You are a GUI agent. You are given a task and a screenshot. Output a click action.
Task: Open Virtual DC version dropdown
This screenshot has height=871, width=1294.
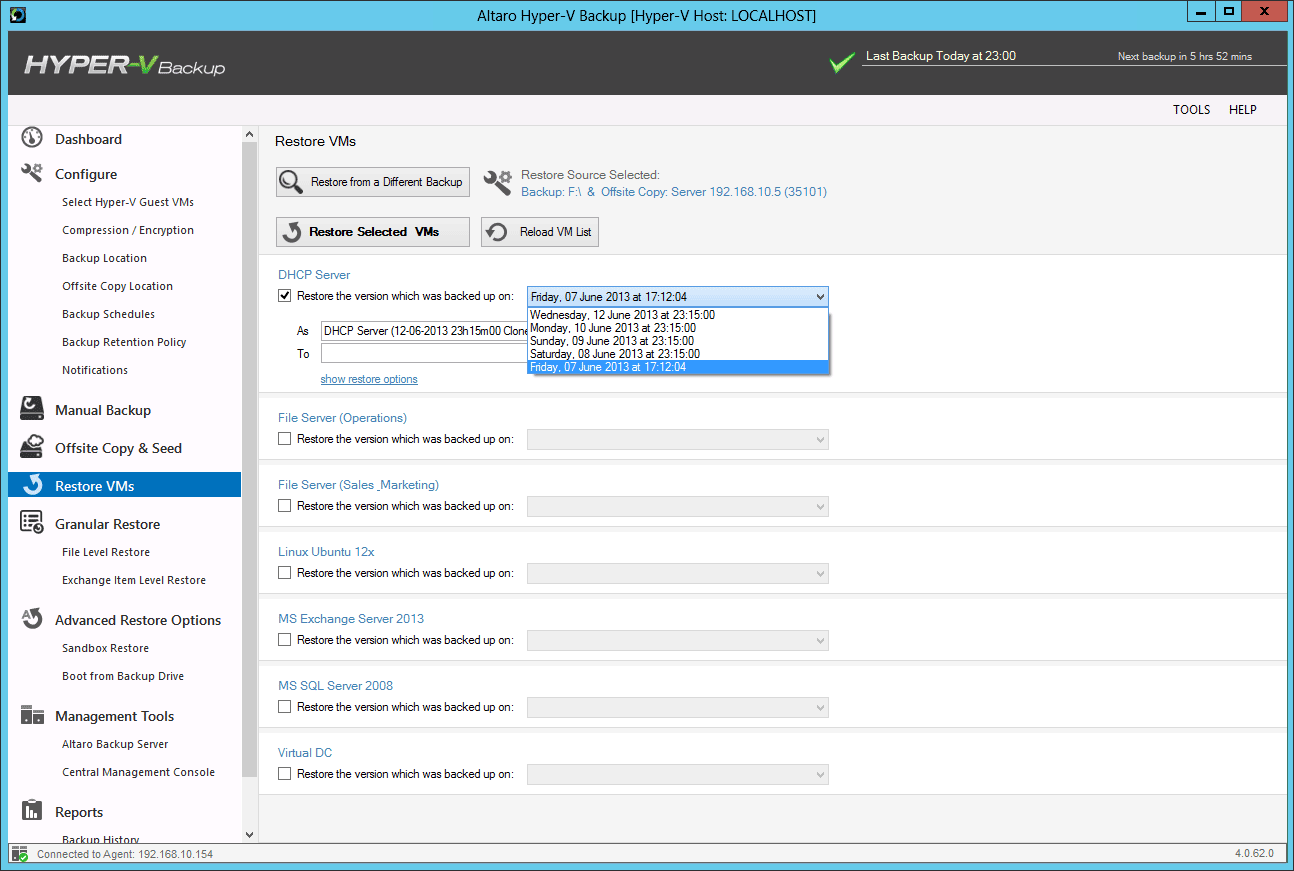678,775
